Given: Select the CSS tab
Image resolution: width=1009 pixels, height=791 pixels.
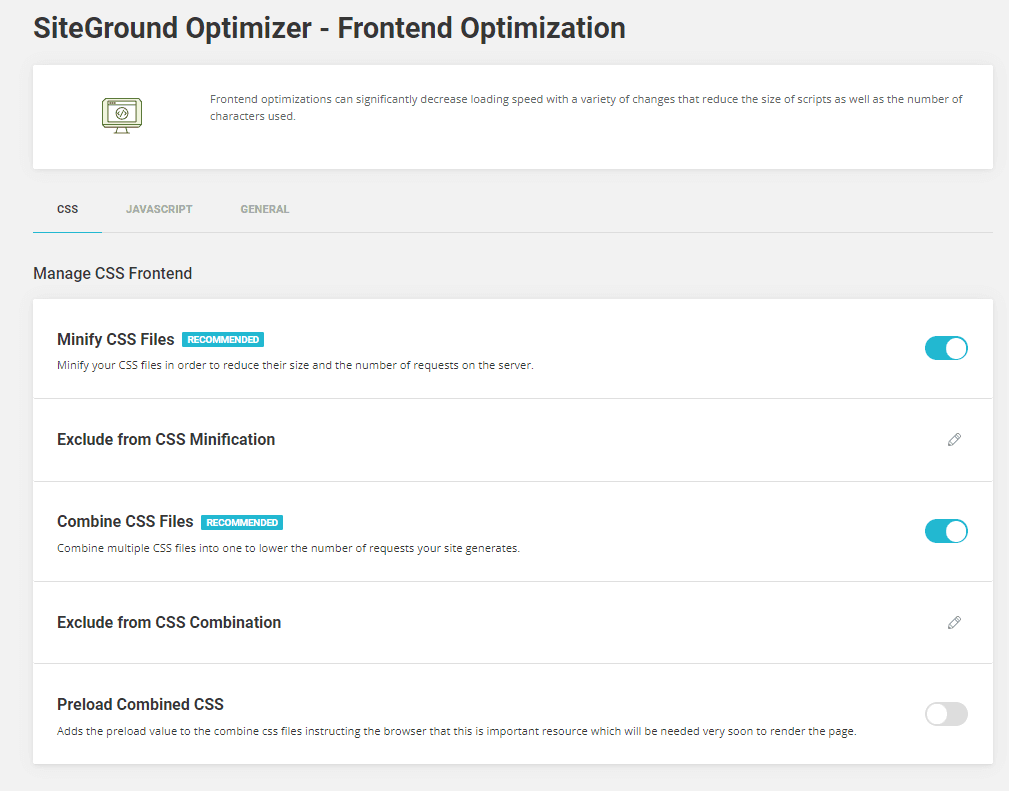Looking at the screenshot, I should pos(68,209).
